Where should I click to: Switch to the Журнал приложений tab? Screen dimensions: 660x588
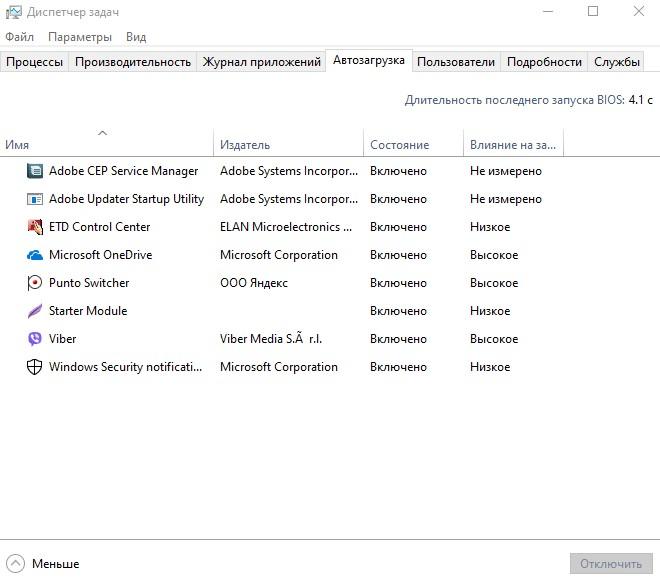coord(261,62)
